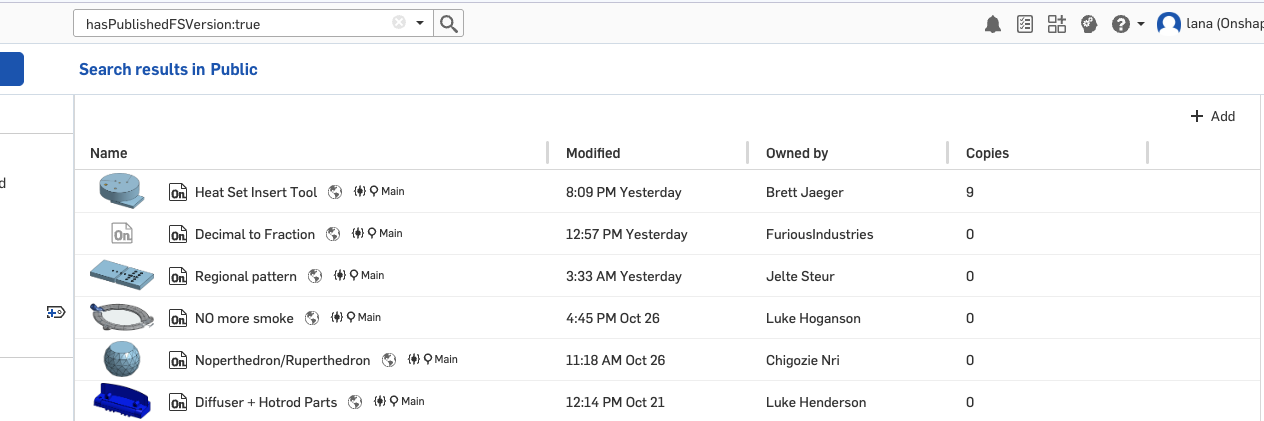Click the FeatureScript icon next to Regional pattern
1264x421 pixels.
coord(340,276)
